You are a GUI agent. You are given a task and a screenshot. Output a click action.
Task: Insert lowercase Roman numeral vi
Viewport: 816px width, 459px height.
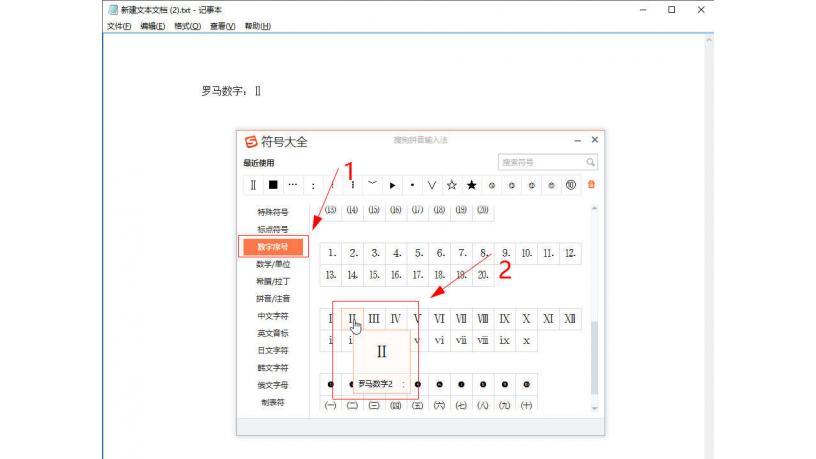[x=439, y=340]
